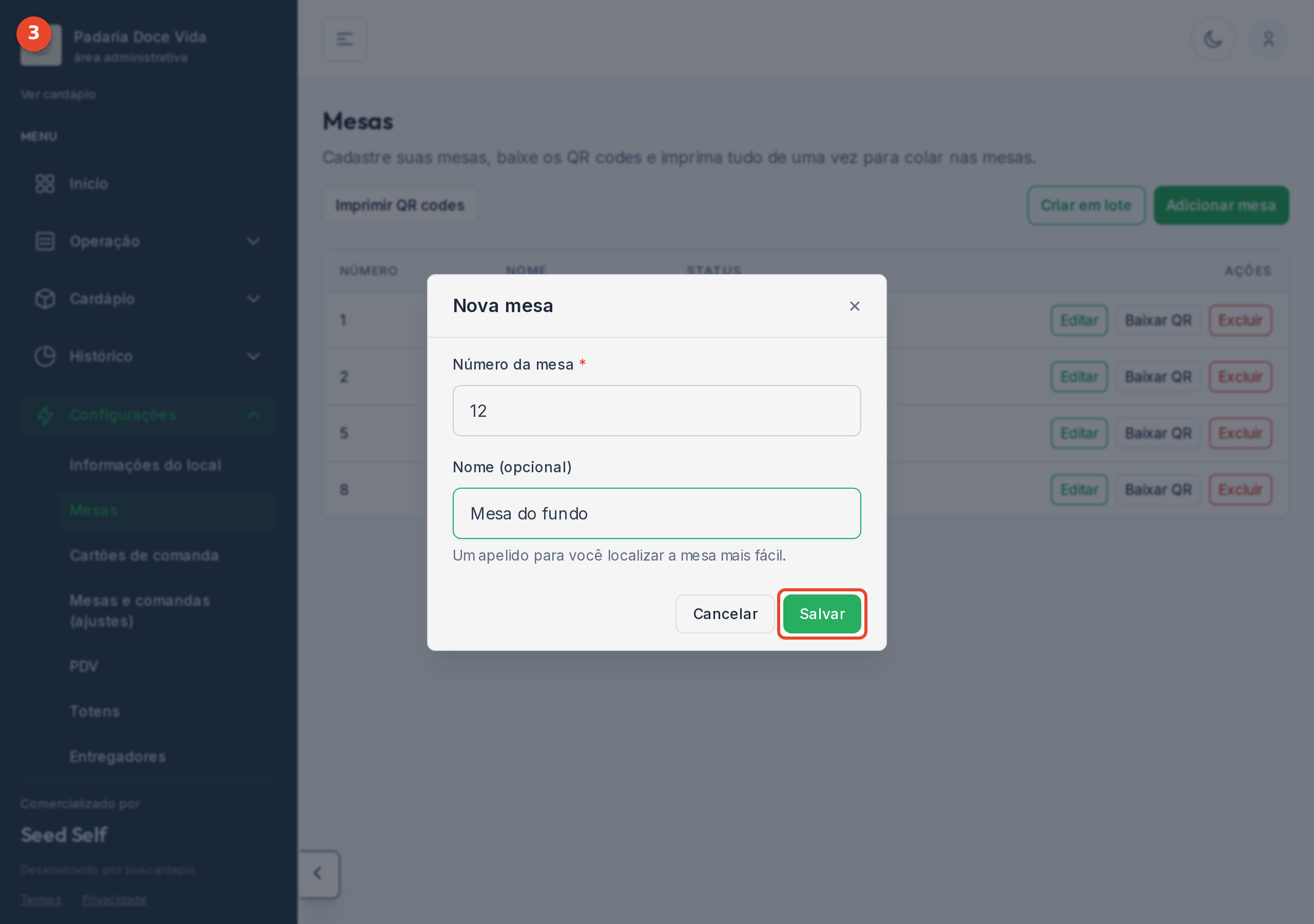Screen dimensions: 1314x924
Task: Collapse the Configurações section
Action: coord(254,414)
